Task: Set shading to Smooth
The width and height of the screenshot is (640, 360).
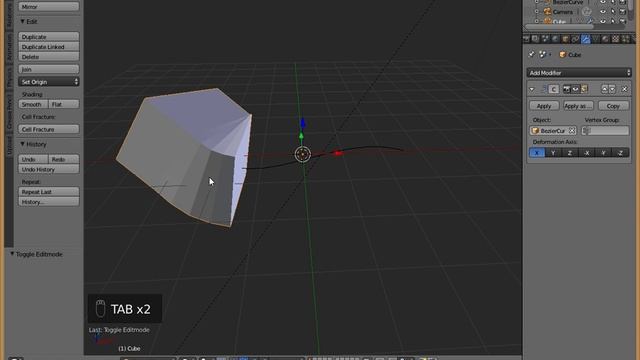Action: click(33, 104)
